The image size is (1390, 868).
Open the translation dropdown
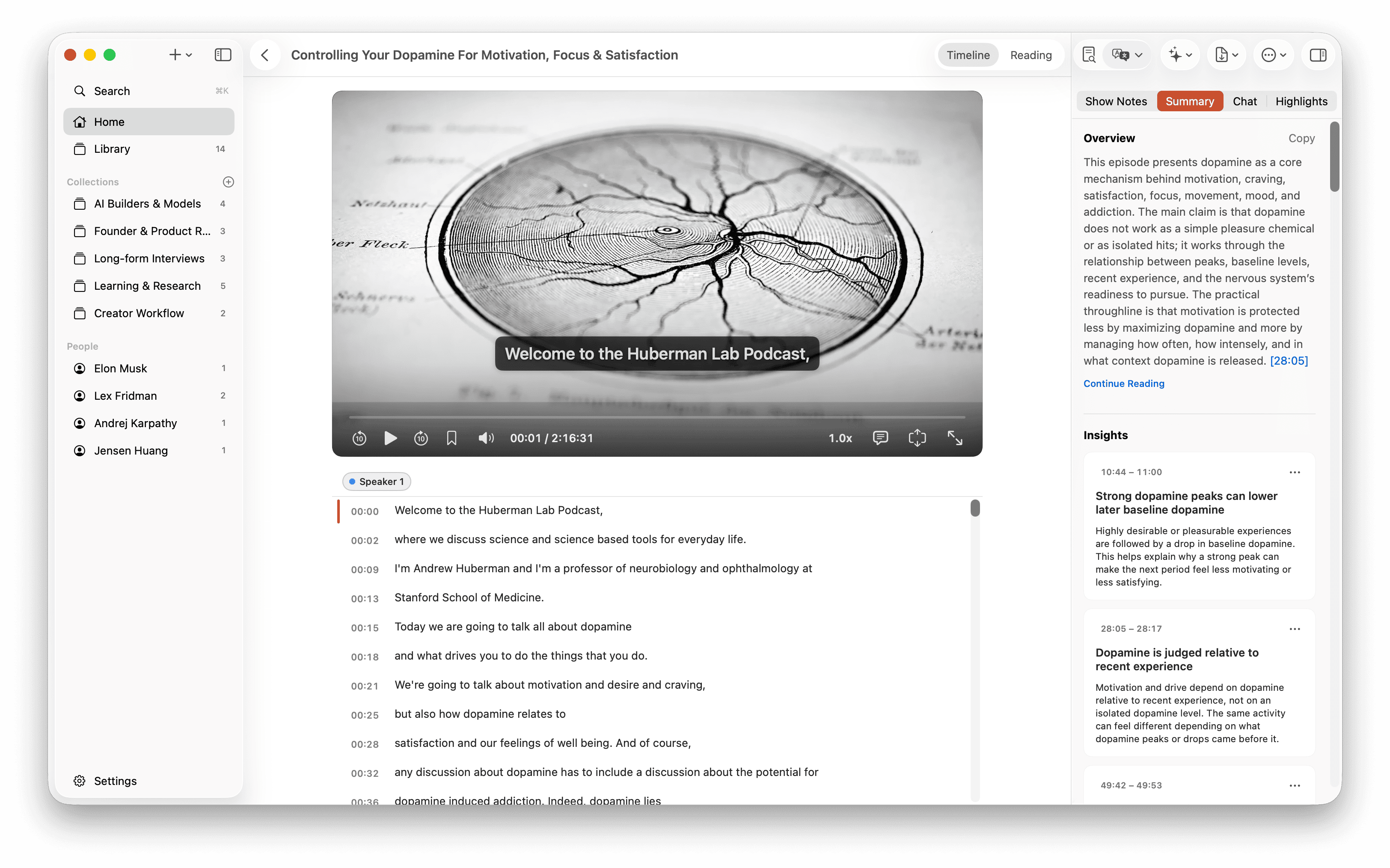click(1127, 55)
